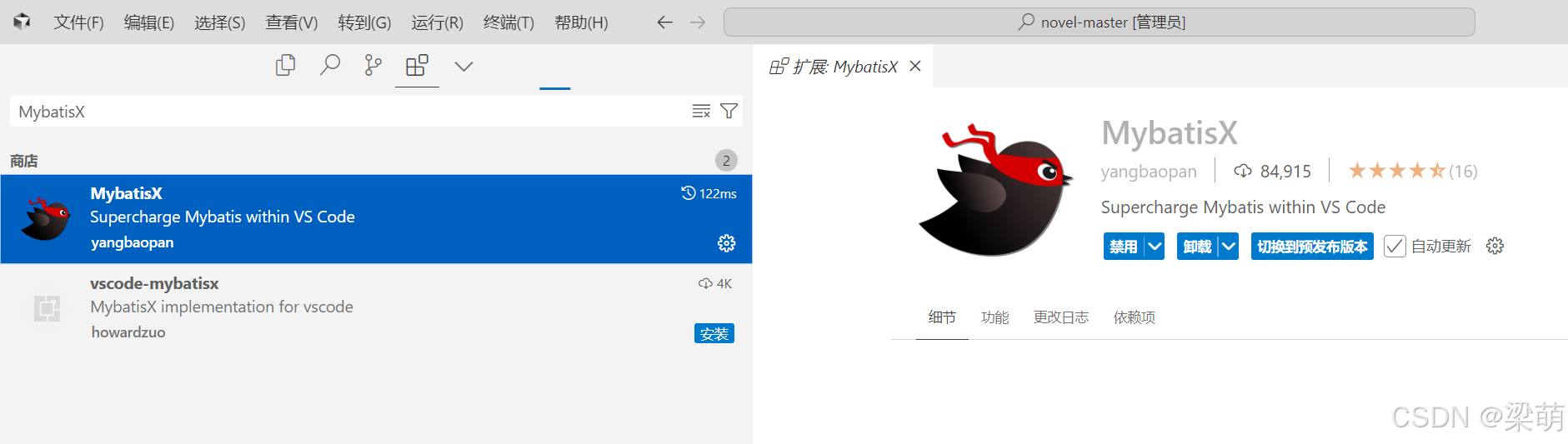1568x444 pixels.
Task: Click the download count cloud icon
Action: [x=1242, y=171]
